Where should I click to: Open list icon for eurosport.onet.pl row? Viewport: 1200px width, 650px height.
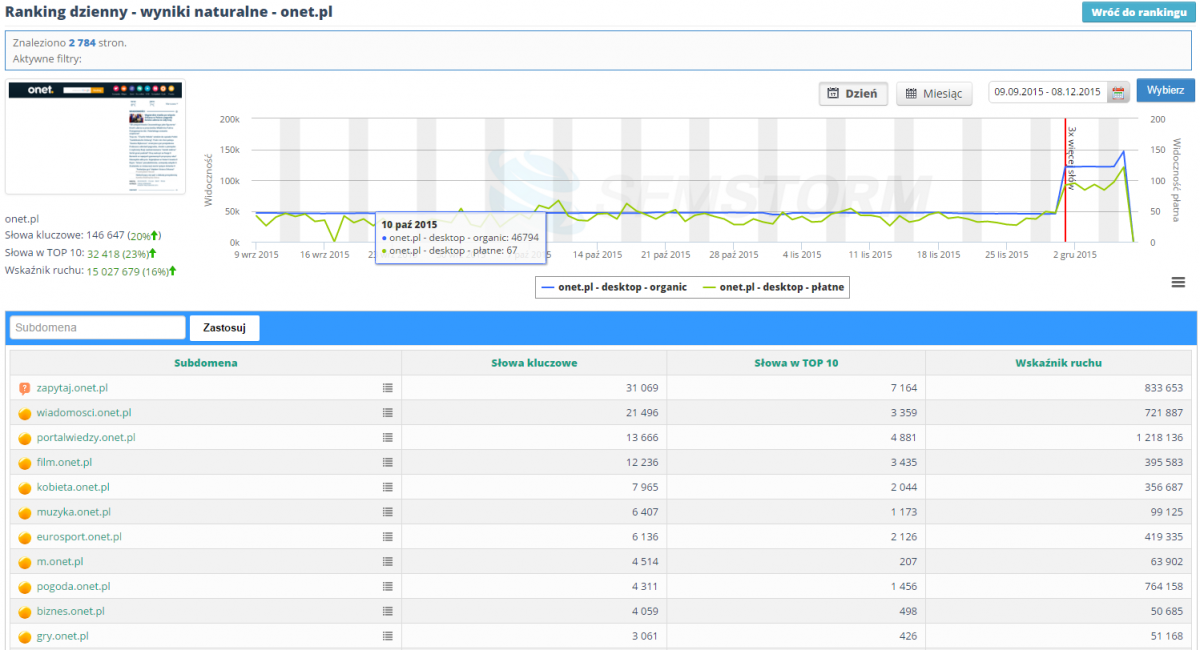pos(387,537)
